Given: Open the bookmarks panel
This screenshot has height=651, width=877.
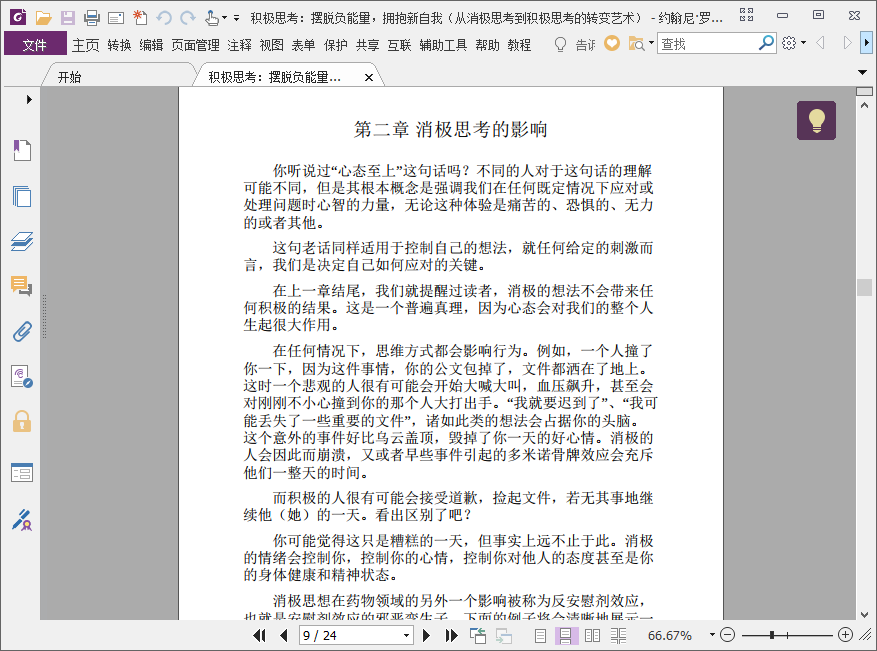Looking at the screenshot, I should 22,150.
